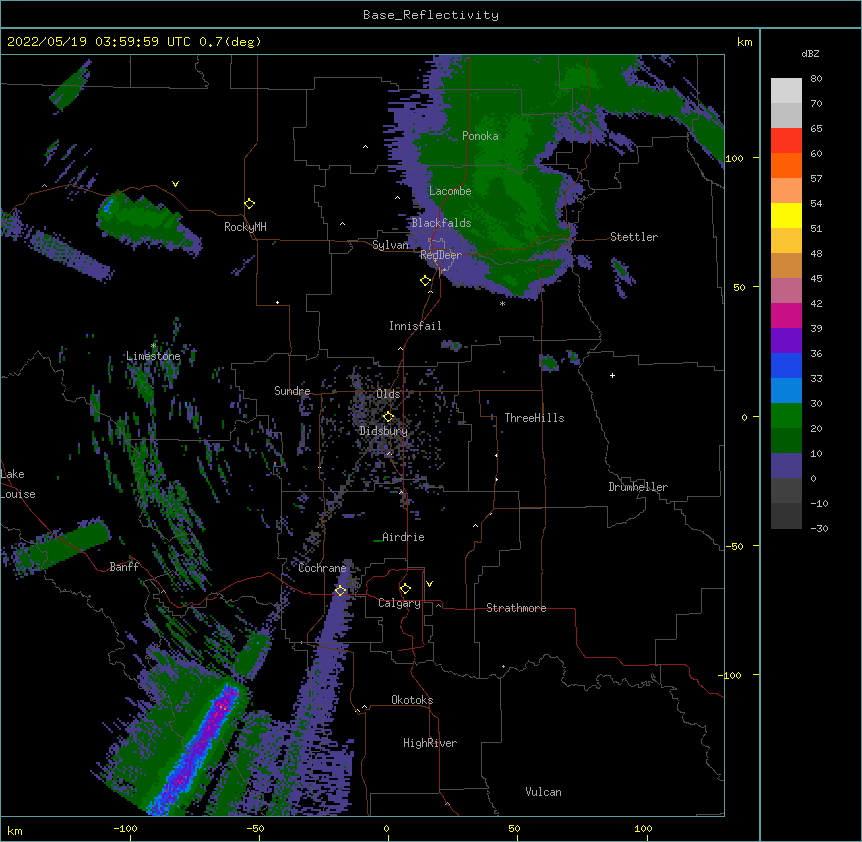
Task: Click the dBZ legend heading
Action: coord(810,53)
